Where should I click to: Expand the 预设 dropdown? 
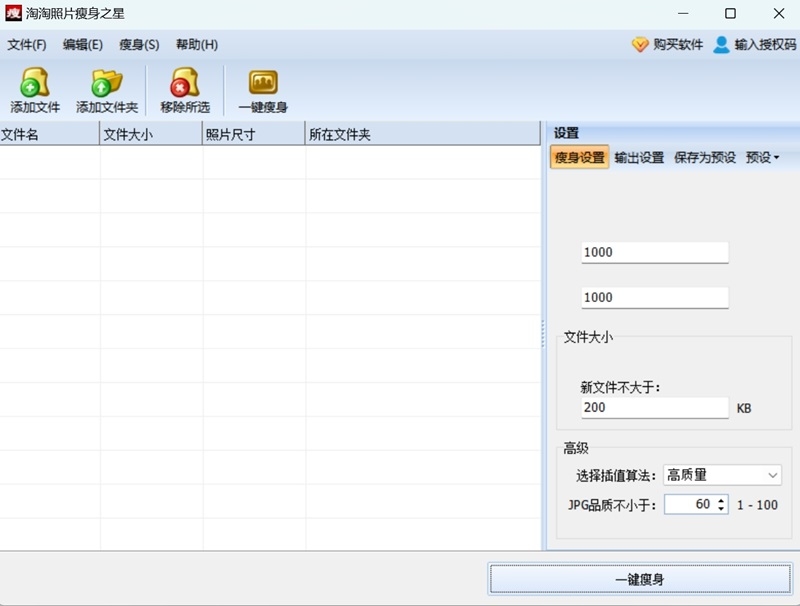pos(762,157)
